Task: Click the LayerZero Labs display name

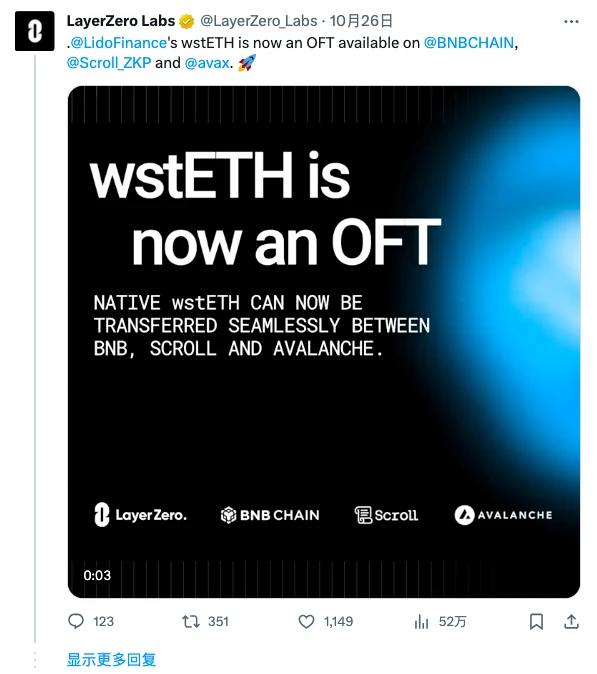Action: point(121,21)
